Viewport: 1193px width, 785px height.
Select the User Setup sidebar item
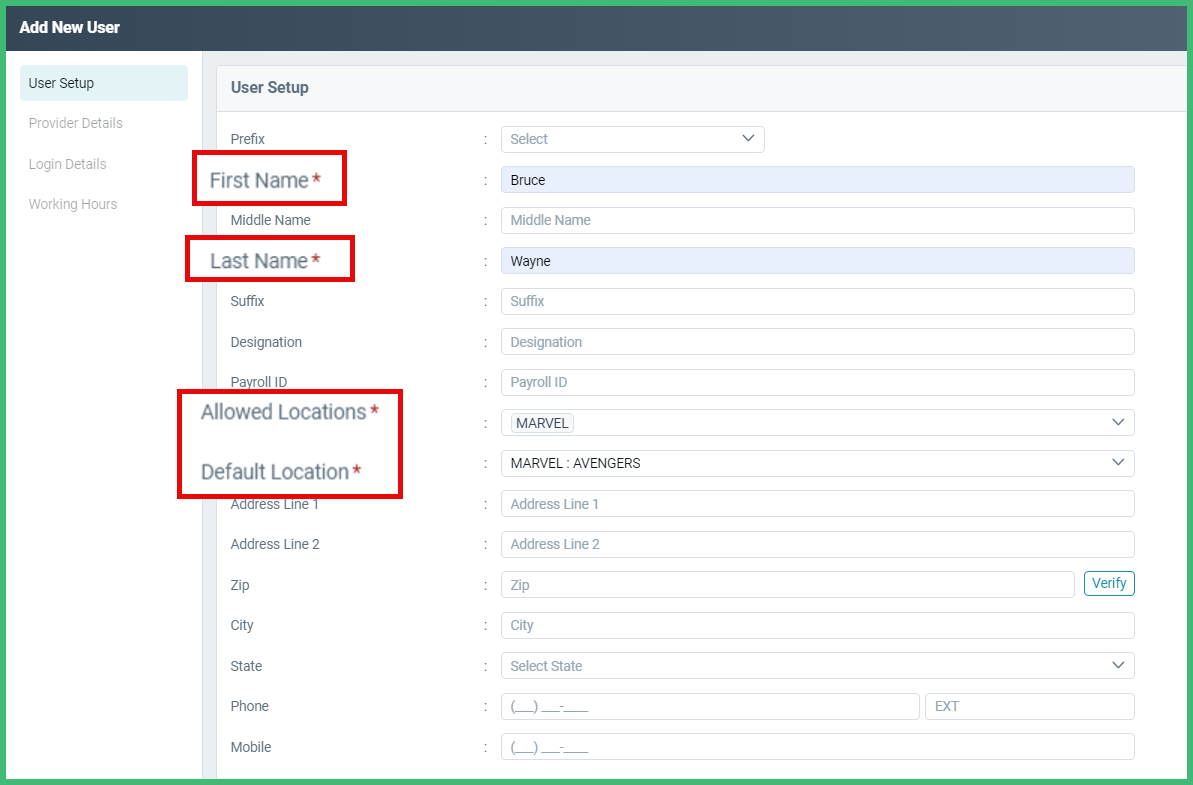pos(60,83)
